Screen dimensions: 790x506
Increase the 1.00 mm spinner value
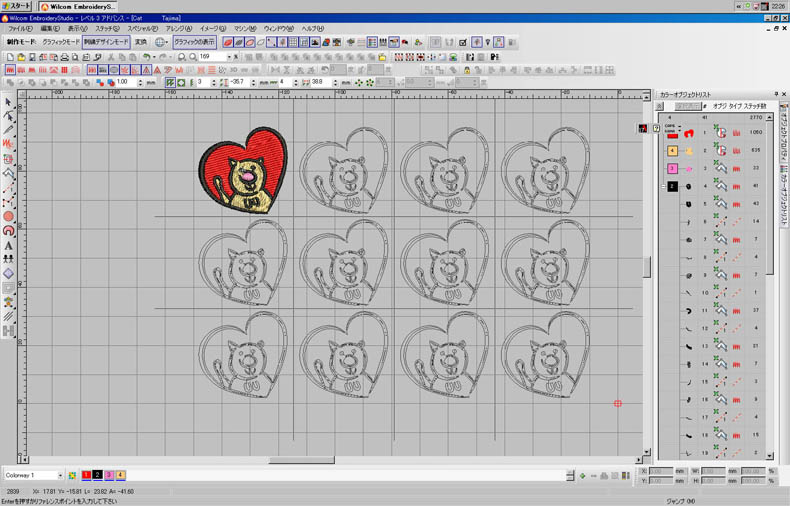click(x=140, y=80)
